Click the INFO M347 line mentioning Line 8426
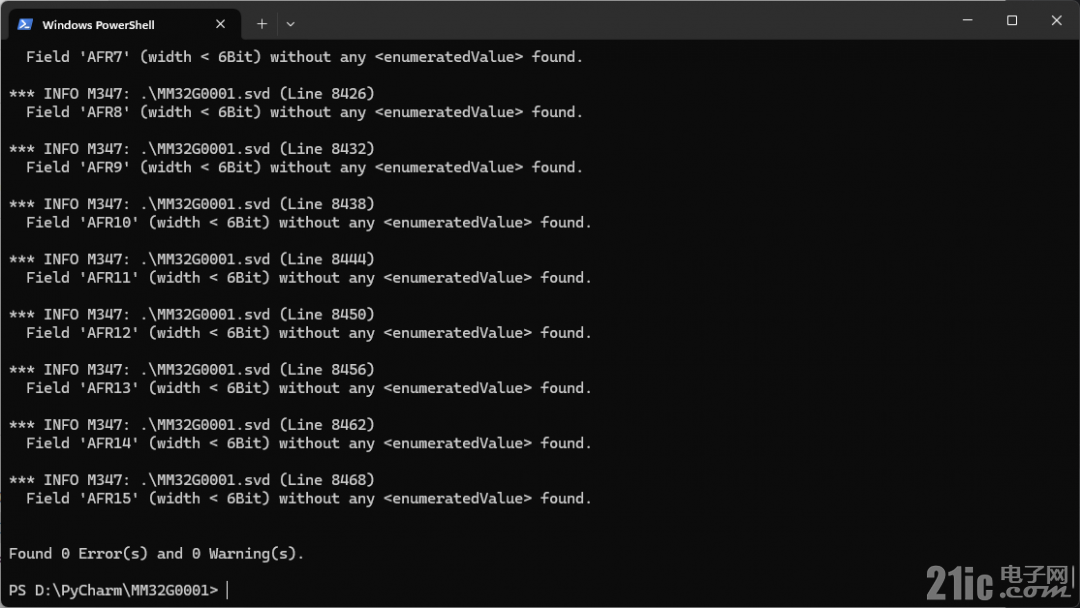The height and width of the screenshot is (608, 1080). pyautogui.click(x=191, y=94)
